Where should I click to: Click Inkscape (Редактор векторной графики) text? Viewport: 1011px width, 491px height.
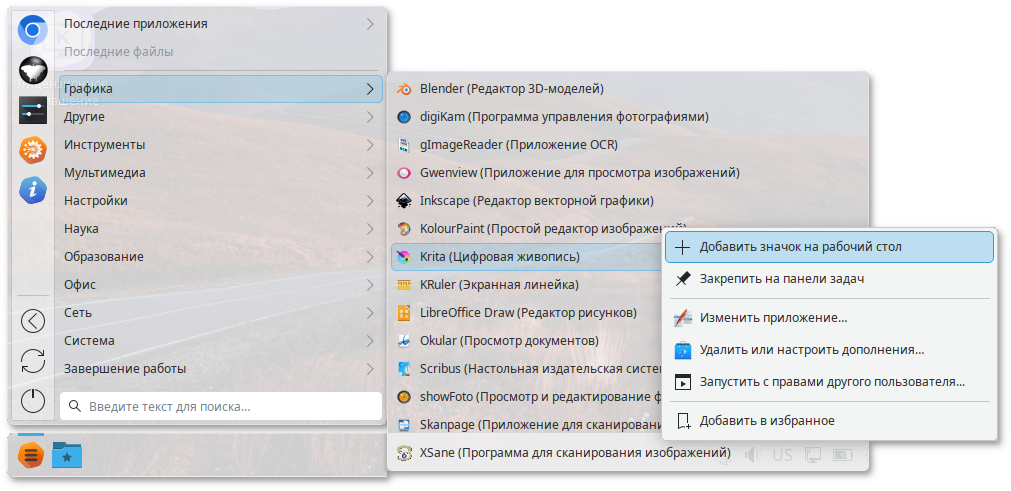[x=536, y=201]
